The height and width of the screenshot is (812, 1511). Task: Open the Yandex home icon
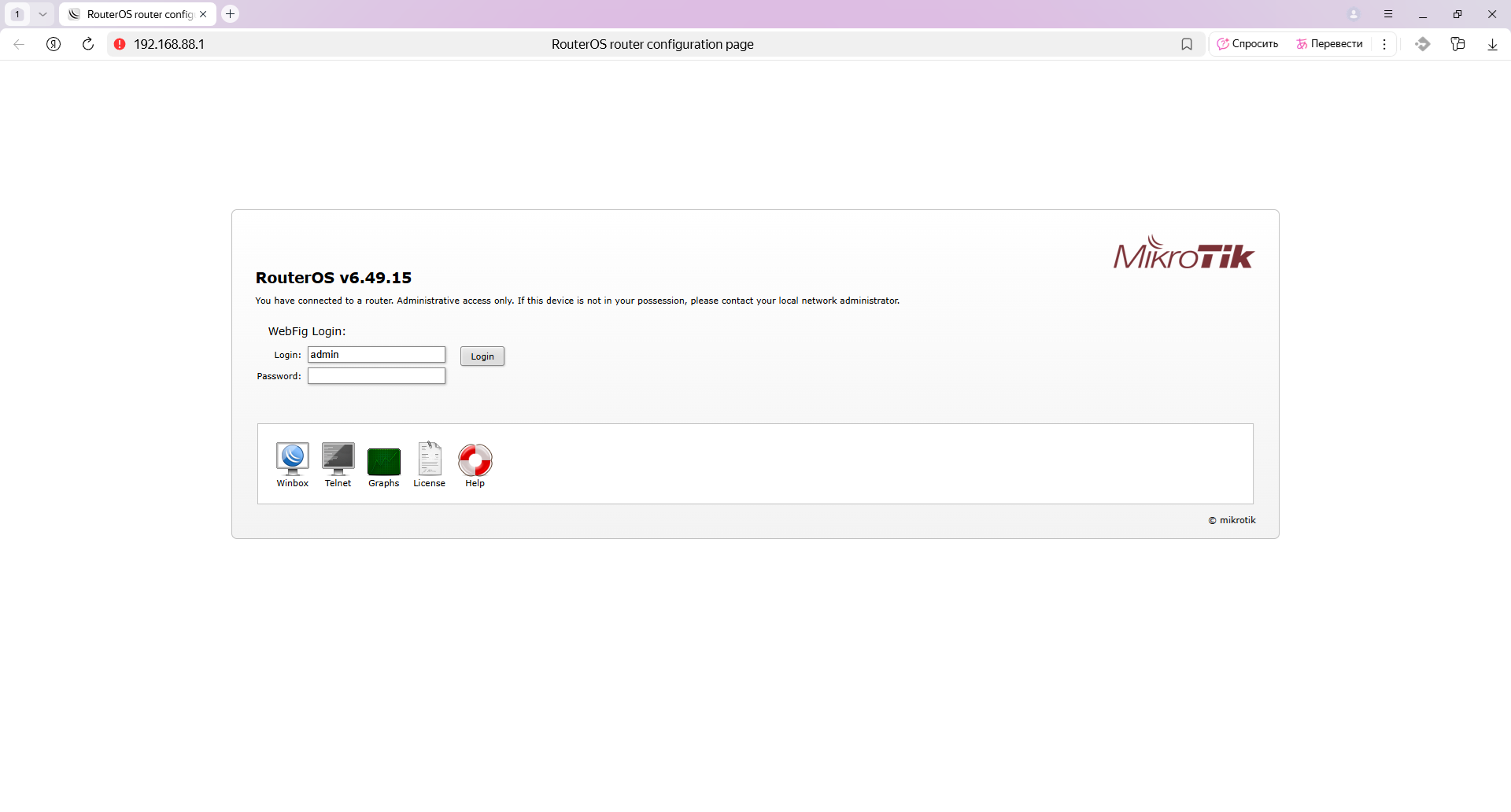(54, 44)
